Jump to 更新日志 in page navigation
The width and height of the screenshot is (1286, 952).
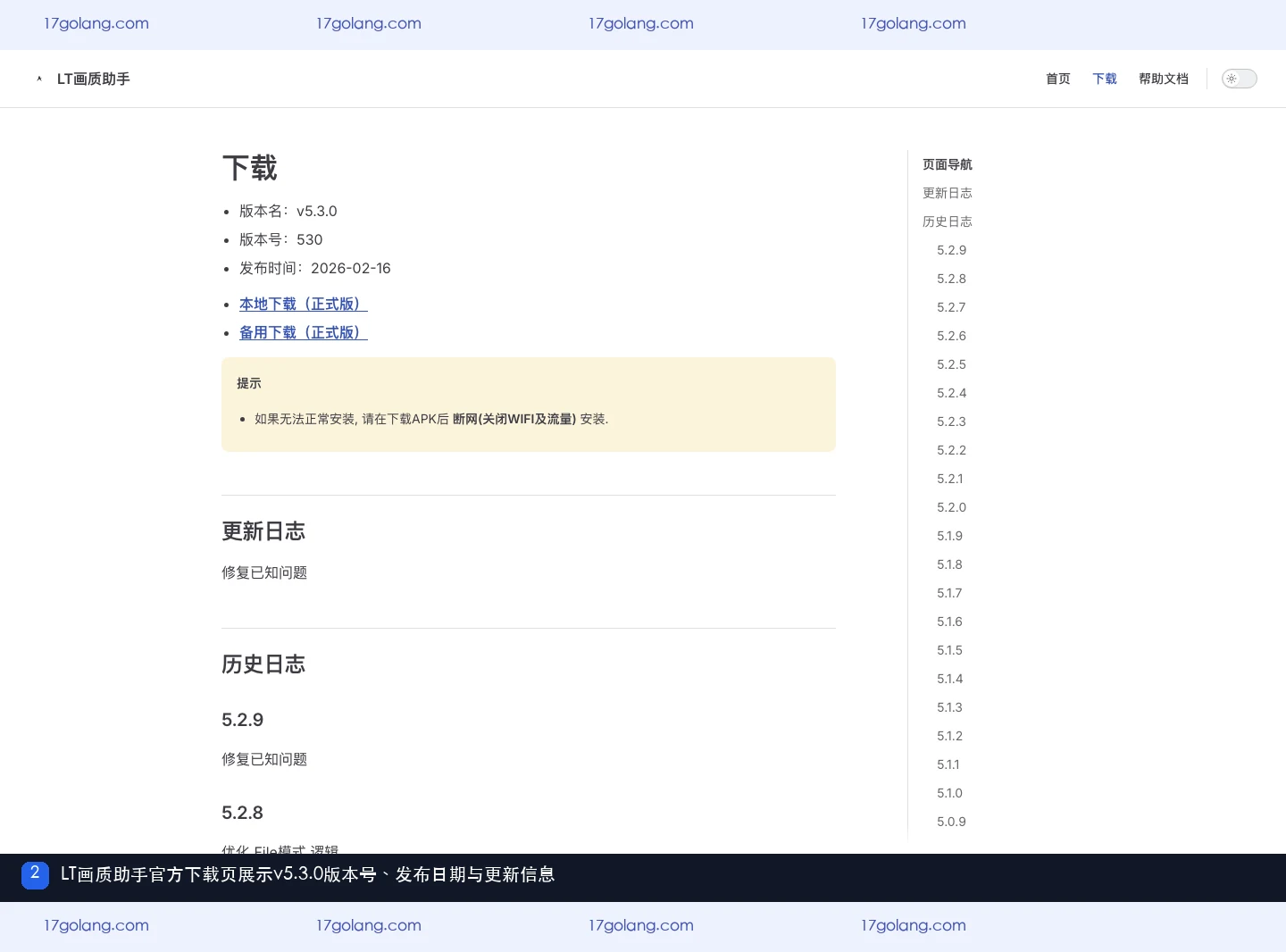pyautogui.click(x=948, y=193)
